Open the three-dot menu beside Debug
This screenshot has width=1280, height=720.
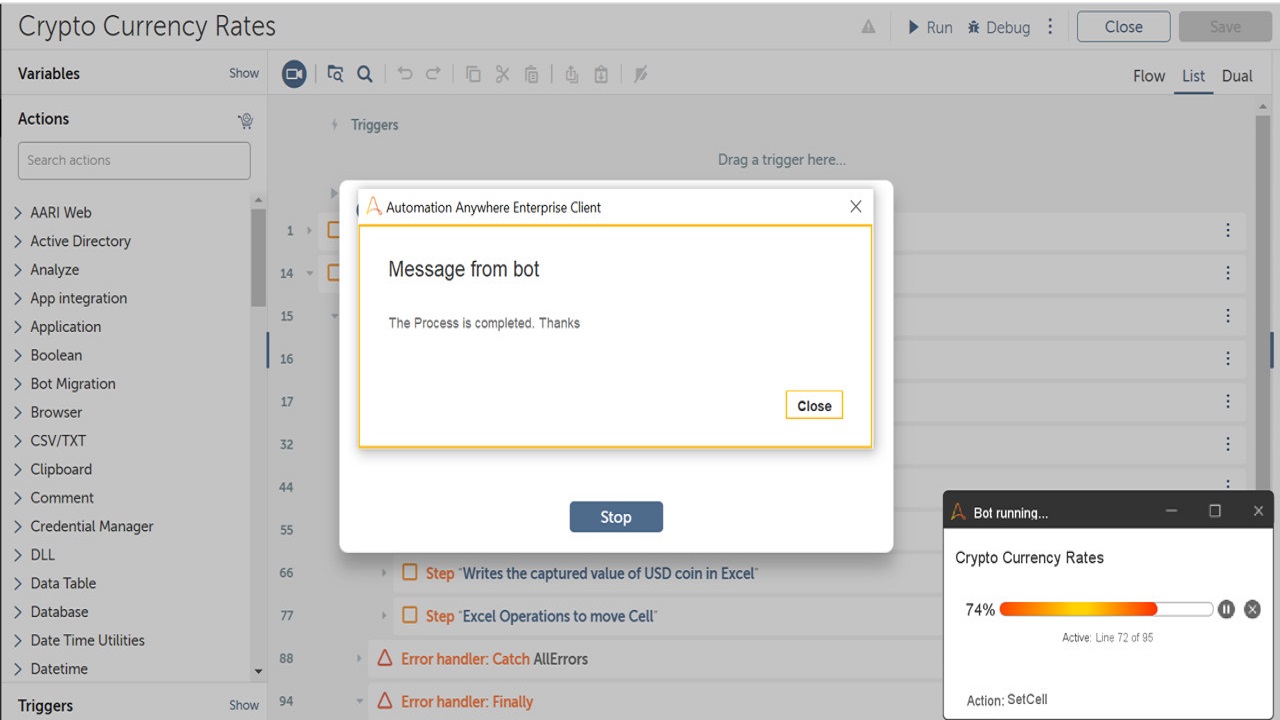coord(1050,27)
